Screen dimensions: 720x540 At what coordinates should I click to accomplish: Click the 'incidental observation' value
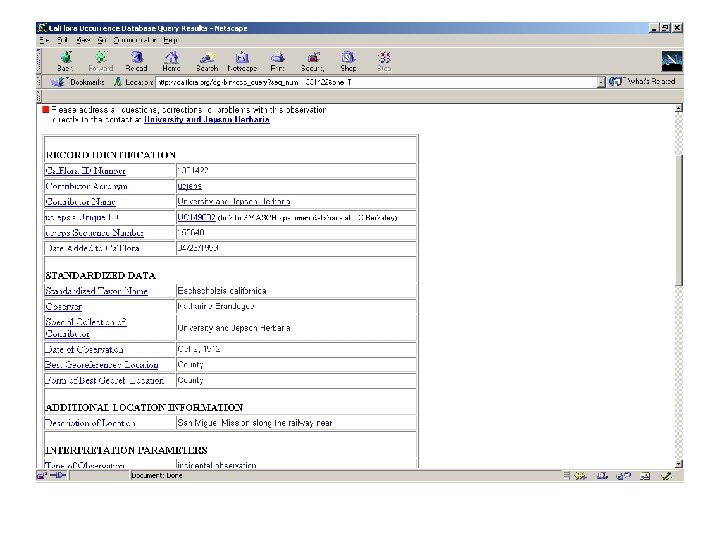pyautogui.click(x=216, y=465)
